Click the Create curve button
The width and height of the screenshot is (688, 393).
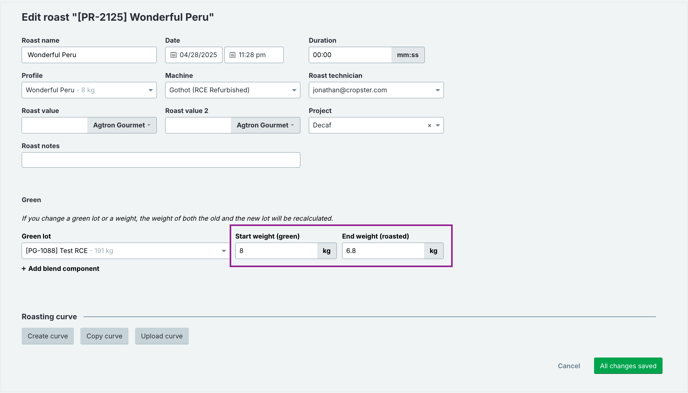click(x=48, y=336)
